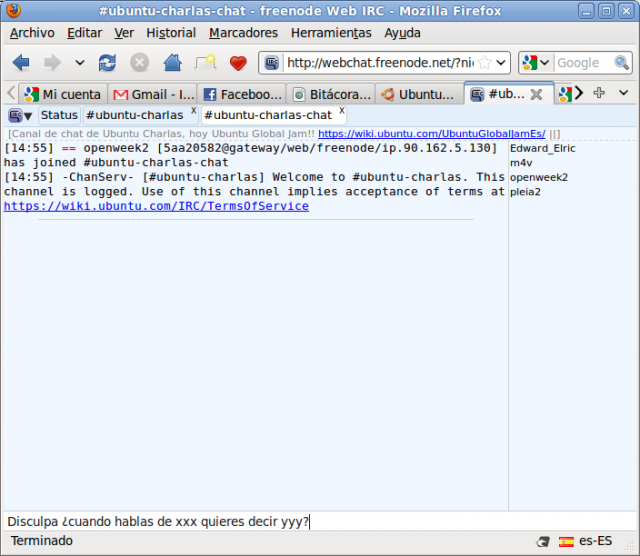Click the search magnifier icon
Screen dimensions: 640x556
tap(622, 63)
